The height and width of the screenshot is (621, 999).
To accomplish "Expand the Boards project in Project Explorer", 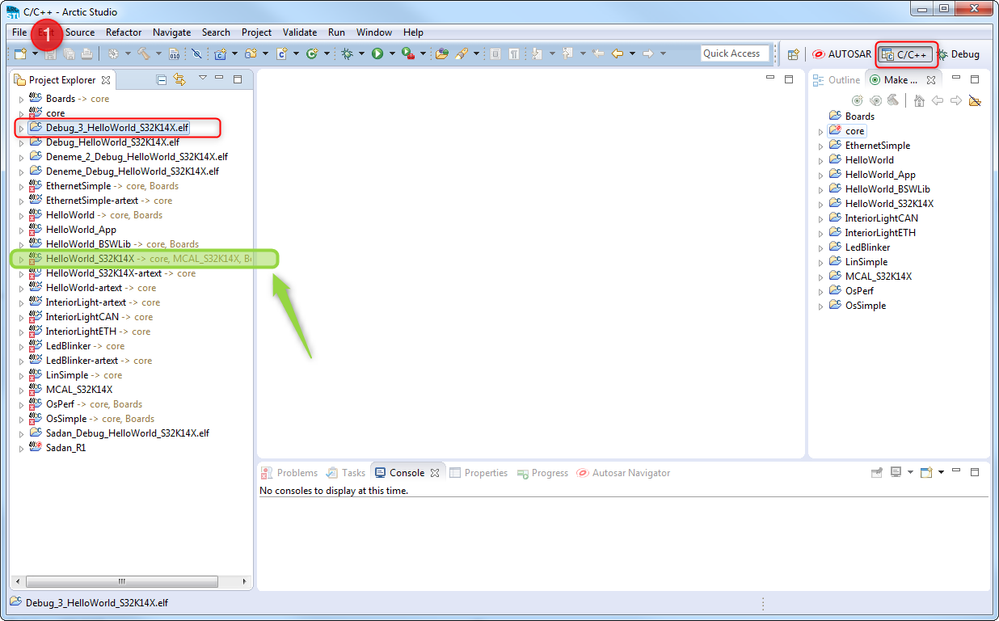I will [21, 99].
